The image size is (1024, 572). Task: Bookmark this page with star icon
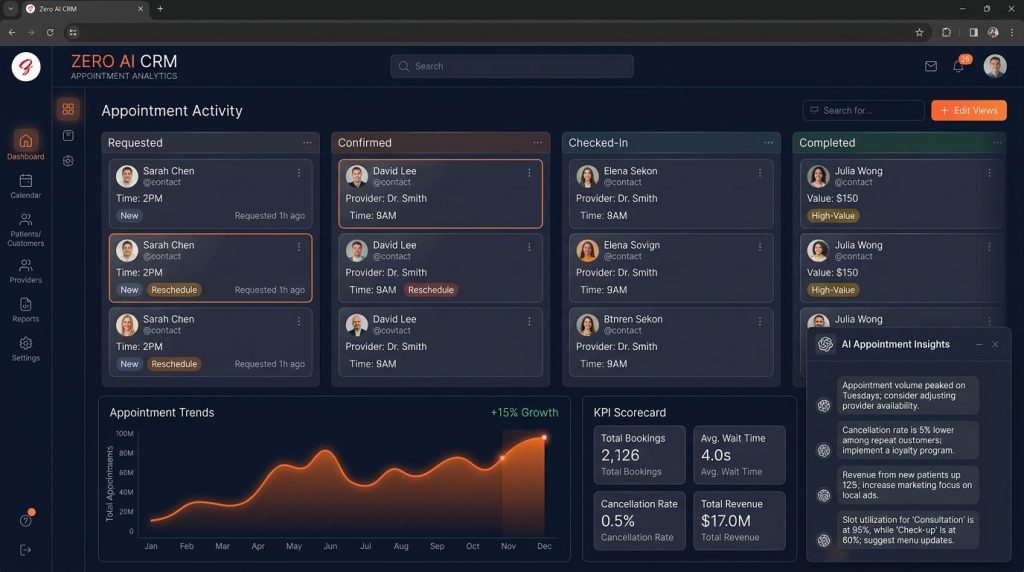919,32
